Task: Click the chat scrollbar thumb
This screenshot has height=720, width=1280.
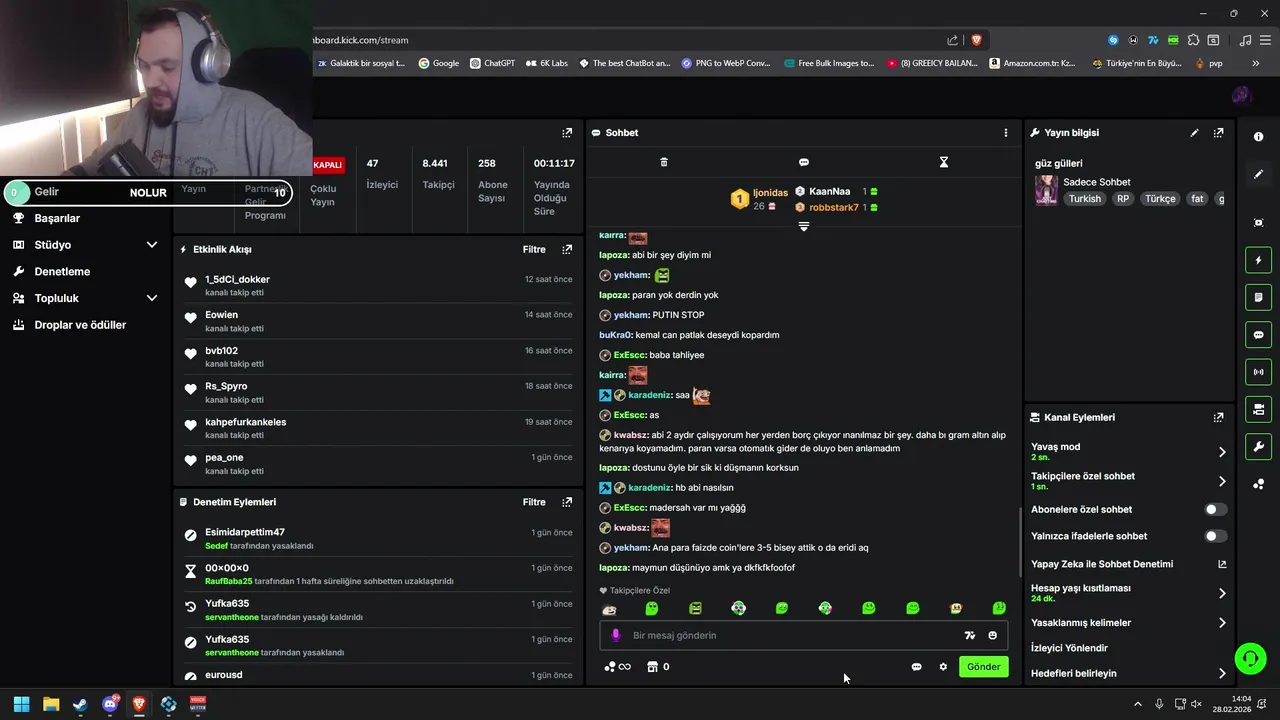Action: (1020, 540)
